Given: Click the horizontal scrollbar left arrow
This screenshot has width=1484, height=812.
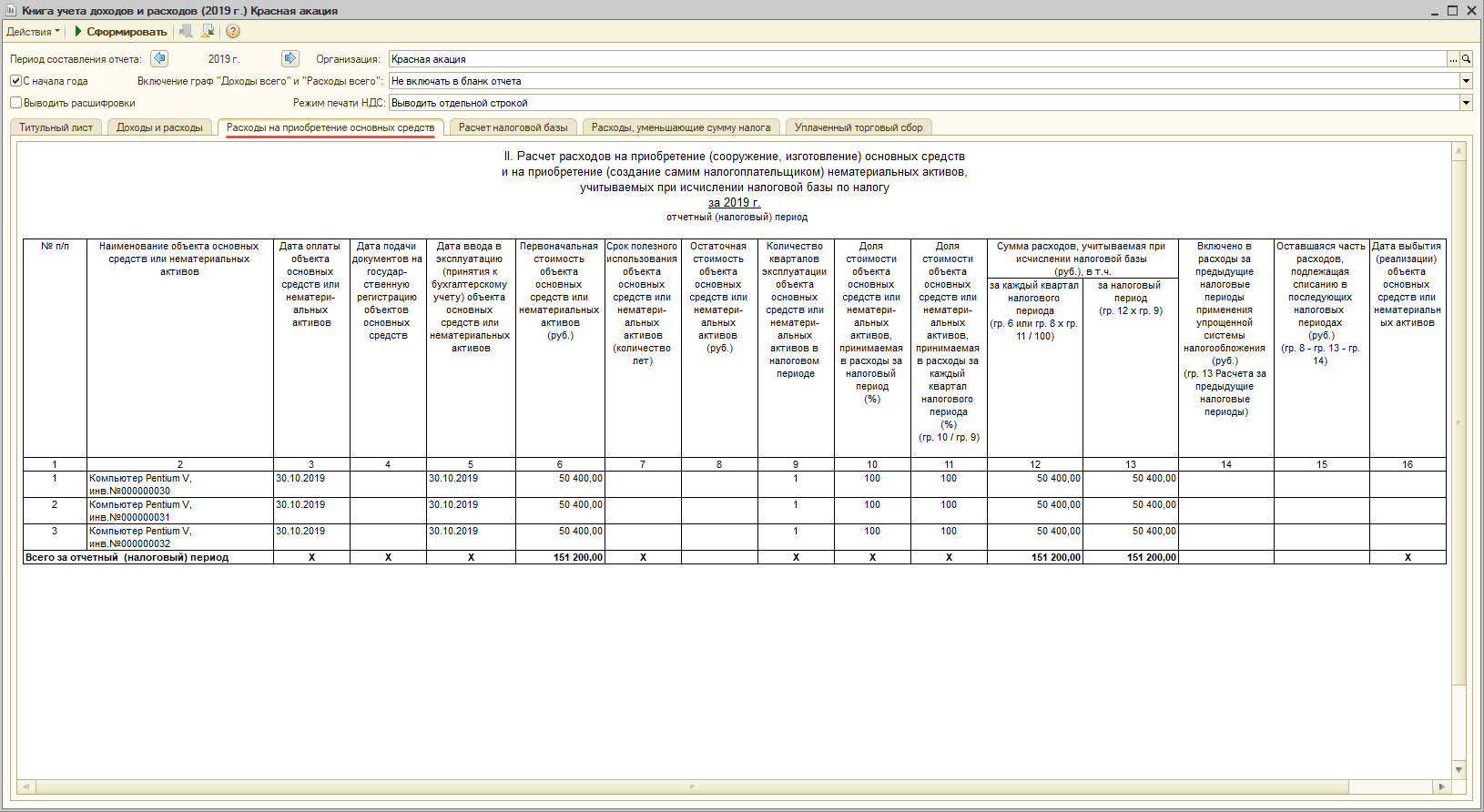Looking at the screenshot, I should 25,787.
